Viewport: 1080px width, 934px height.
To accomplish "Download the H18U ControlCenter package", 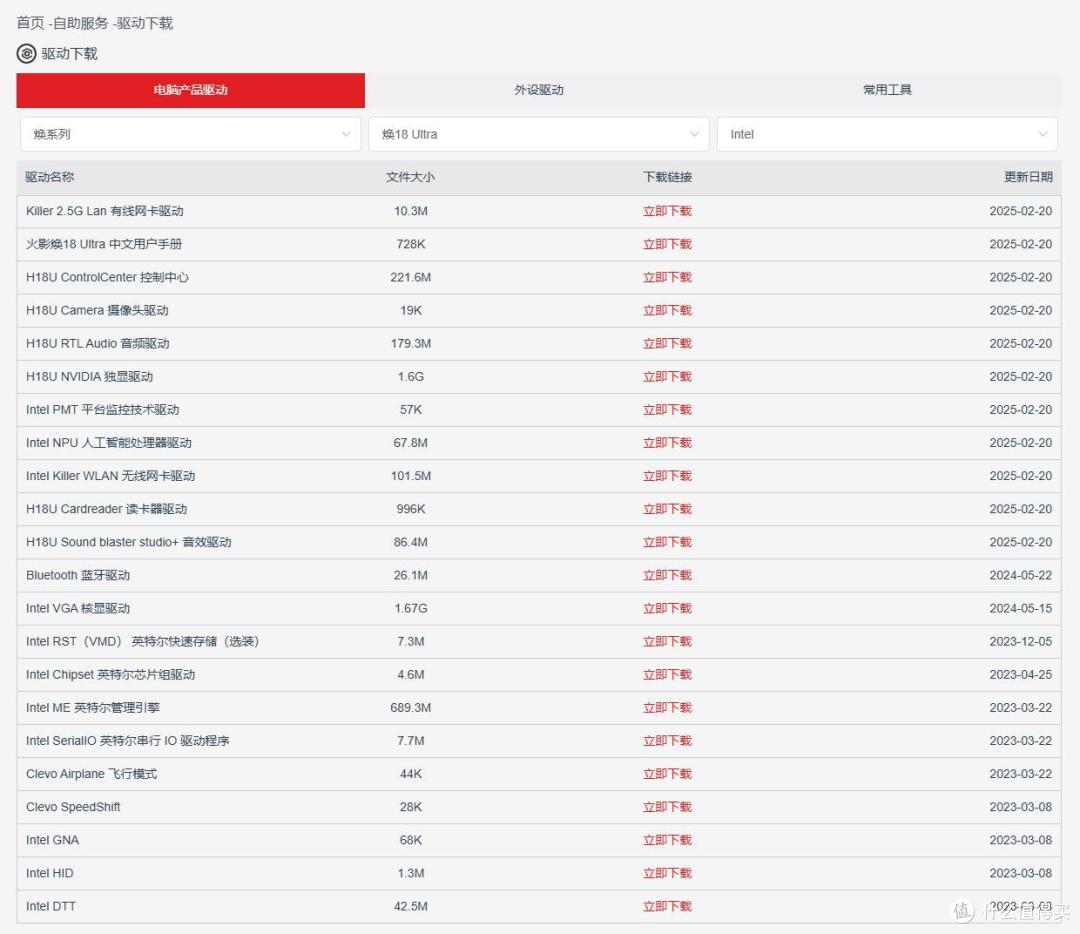I will click(x=667, y=277).
